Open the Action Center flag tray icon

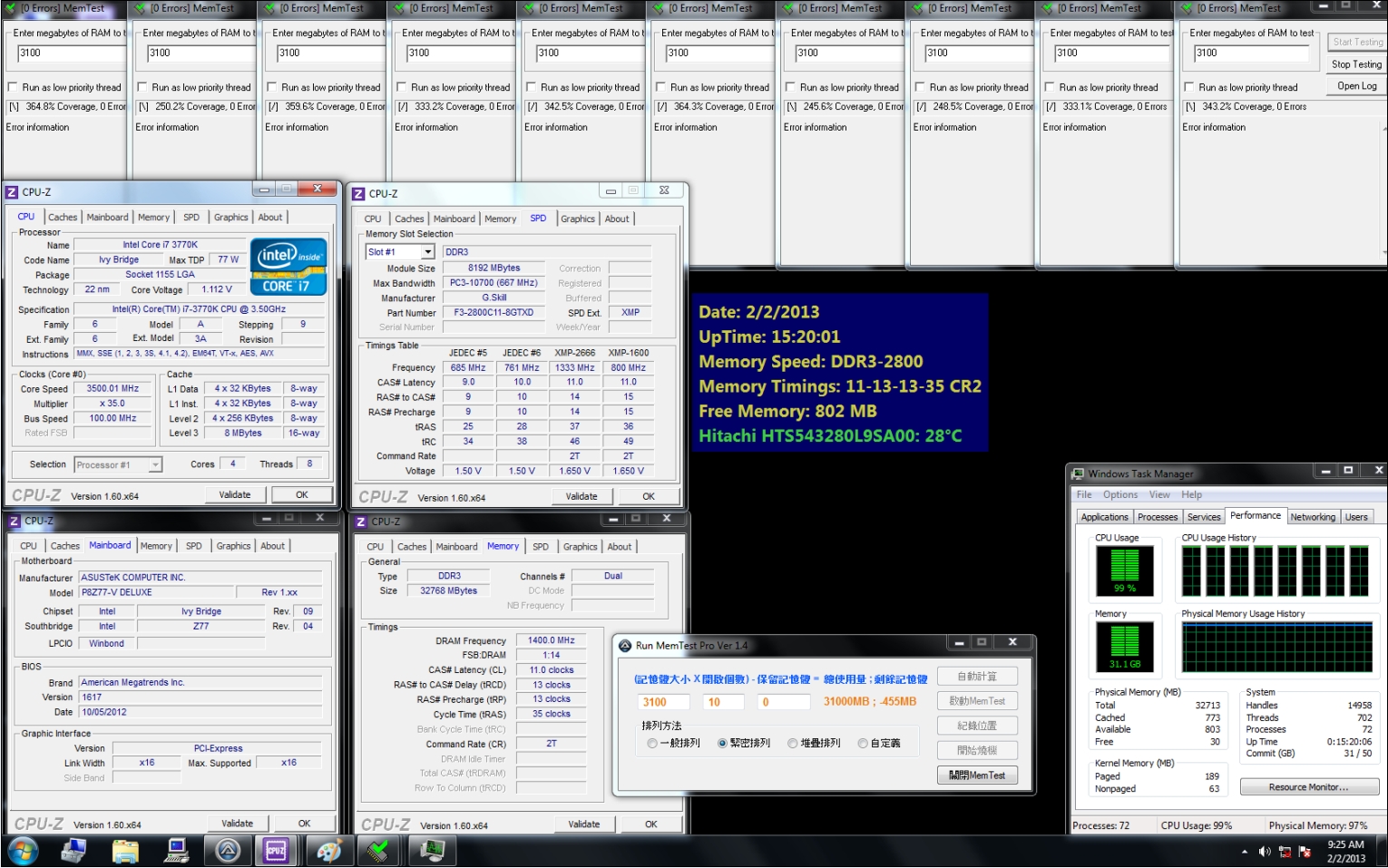point(1305,852)
